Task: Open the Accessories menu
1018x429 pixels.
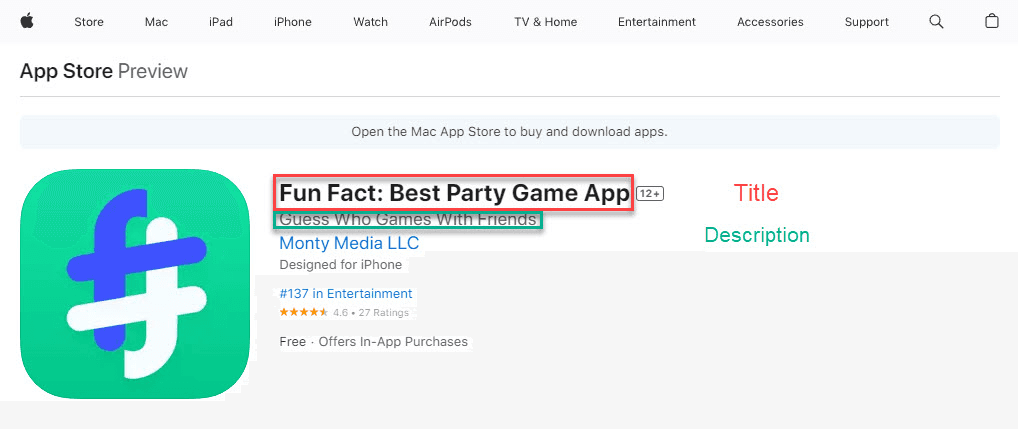Action: [x=770, y=22]
